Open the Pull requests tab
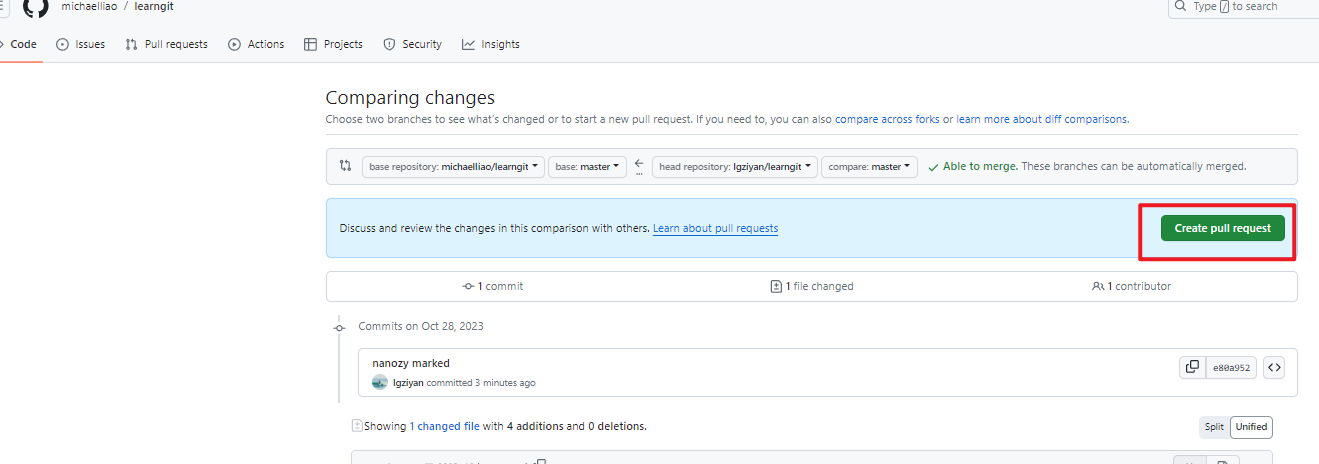Viewport: 1319px width, 464px height. [166, 44]
